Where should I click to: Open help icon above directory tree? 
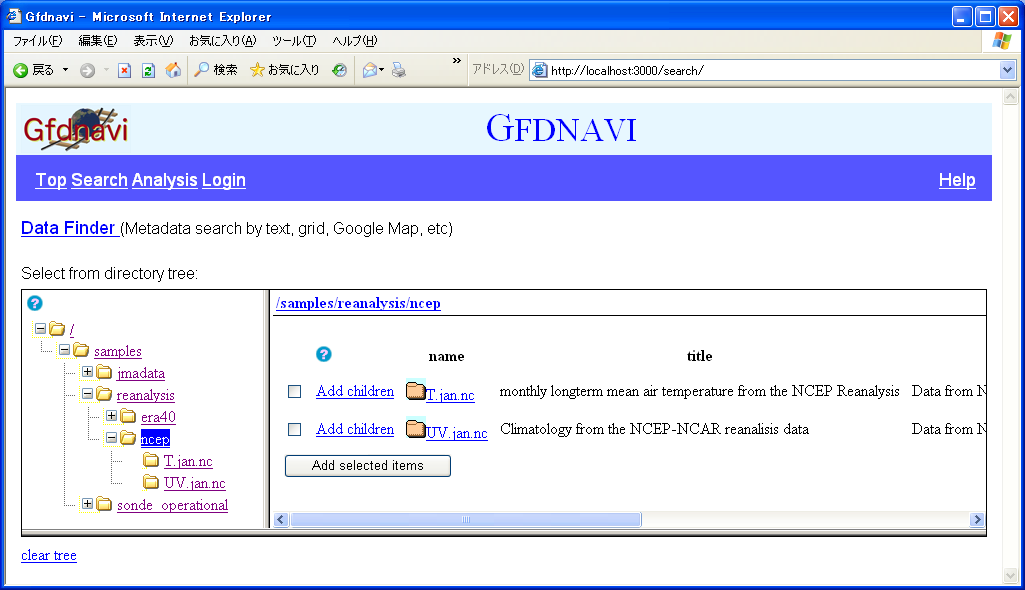click(35, 303)
